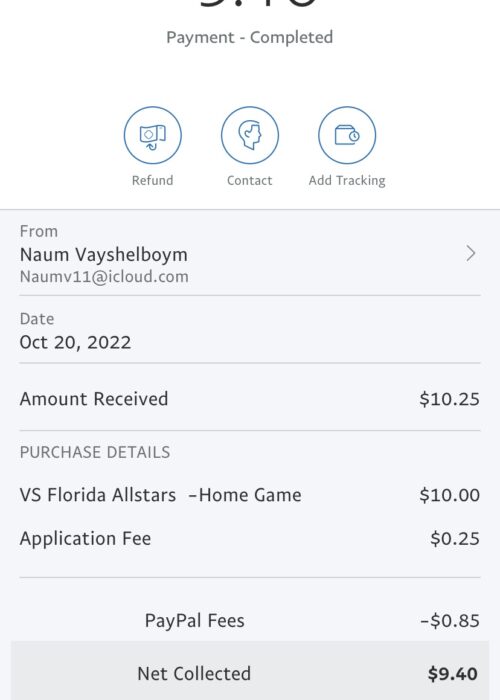Select the Amount Received label

[94, 399]
